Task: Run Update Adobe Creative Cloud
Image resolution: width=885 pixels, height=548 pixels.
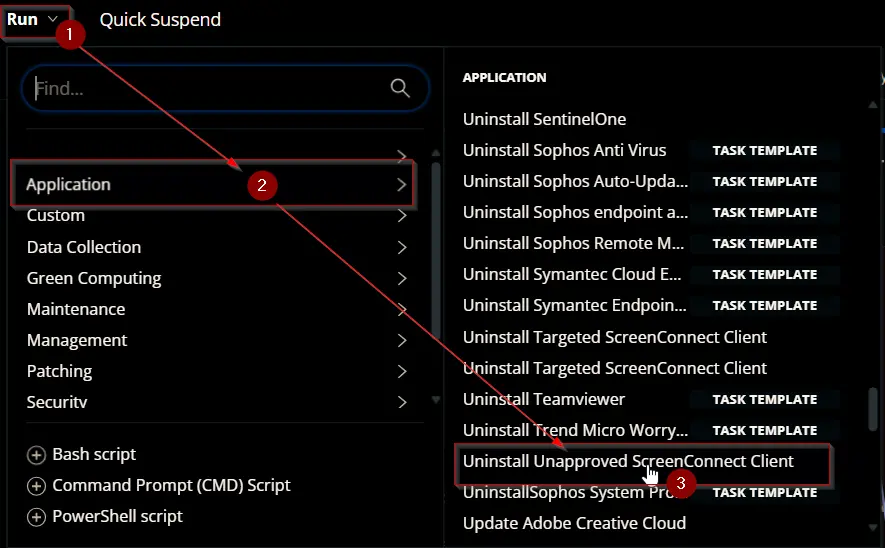Action: pyautogui.click(x=574, y=523)
